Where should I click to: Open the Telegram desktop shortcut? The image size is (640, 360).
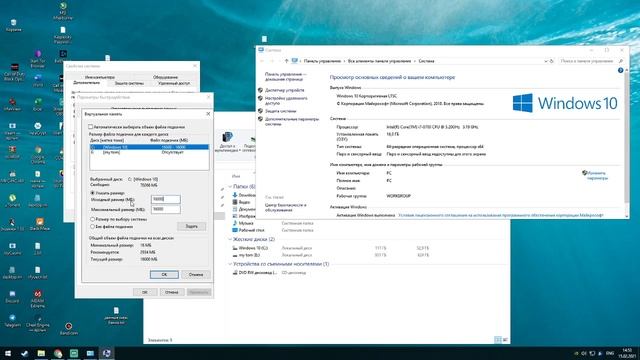tap(12, 320)
